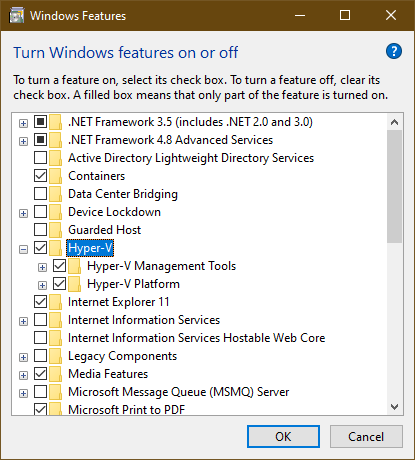Expand the .NET Framework 3.5 node

pos(23,123)
